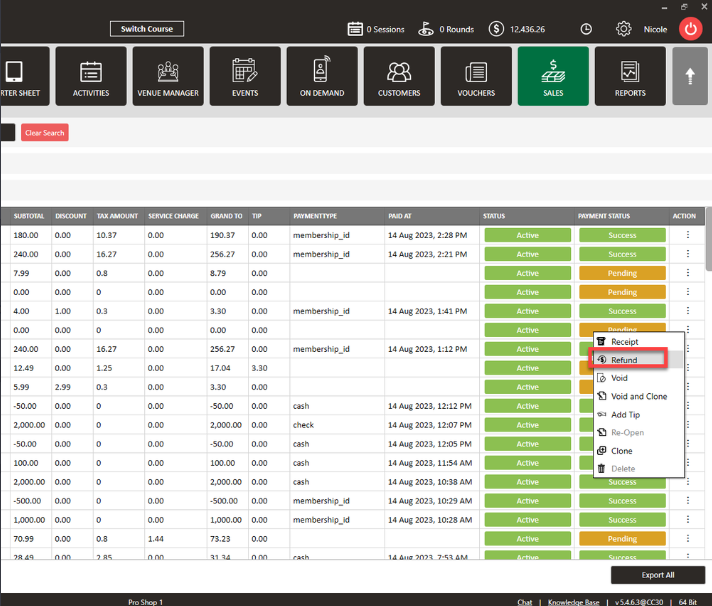Select Add Tip in context menu

tap(626, 414)
